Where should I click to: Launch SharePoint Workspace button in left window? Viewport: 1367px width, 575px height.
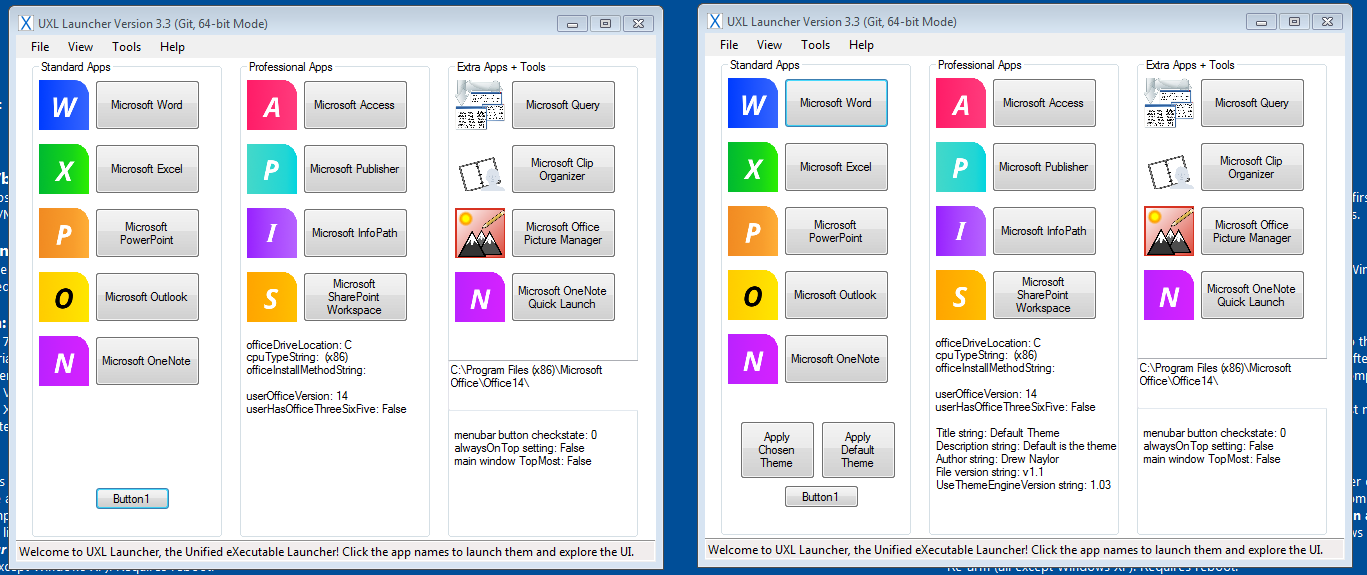pyautogui.click(x=355, y=297)
